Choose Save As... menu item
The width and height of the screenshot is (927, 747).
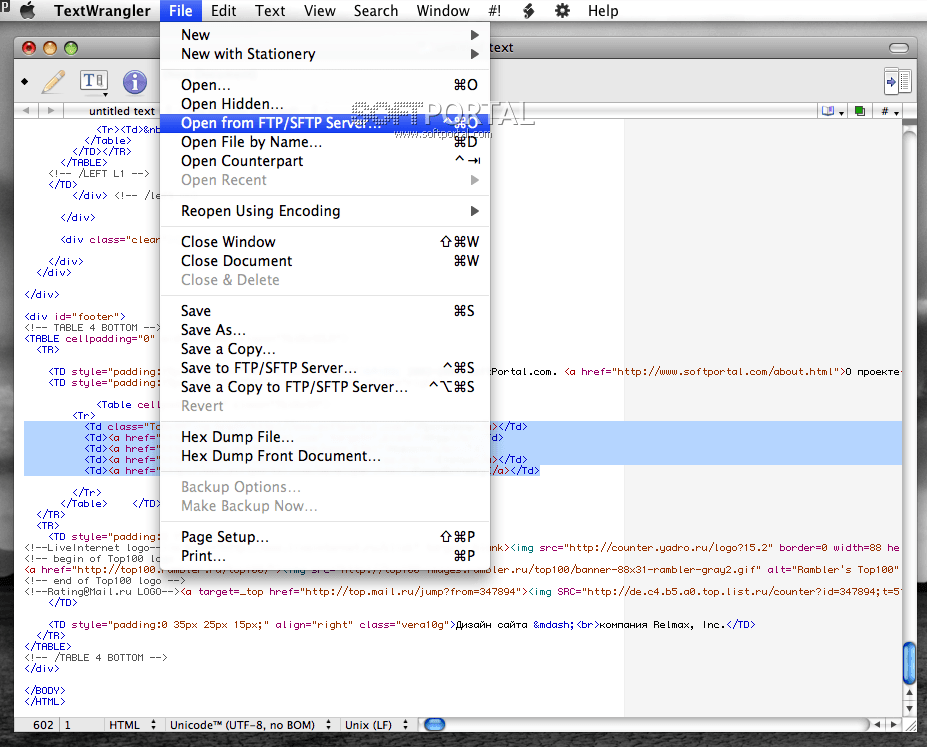pyautogui.click(x=325, y=330)
